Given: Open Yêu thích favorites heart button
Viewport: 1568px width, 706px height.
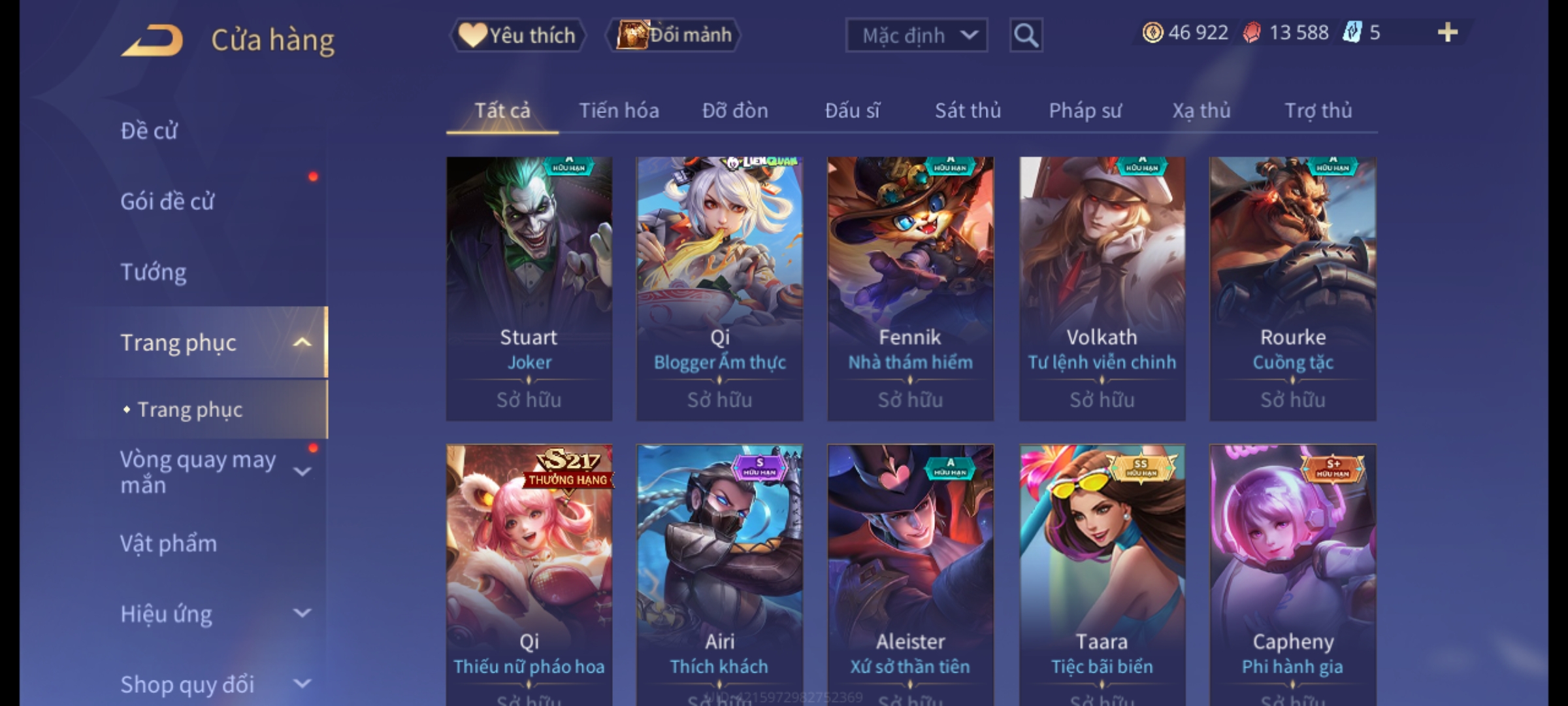Looking at the screenshot, I should (x=517, y=35).
